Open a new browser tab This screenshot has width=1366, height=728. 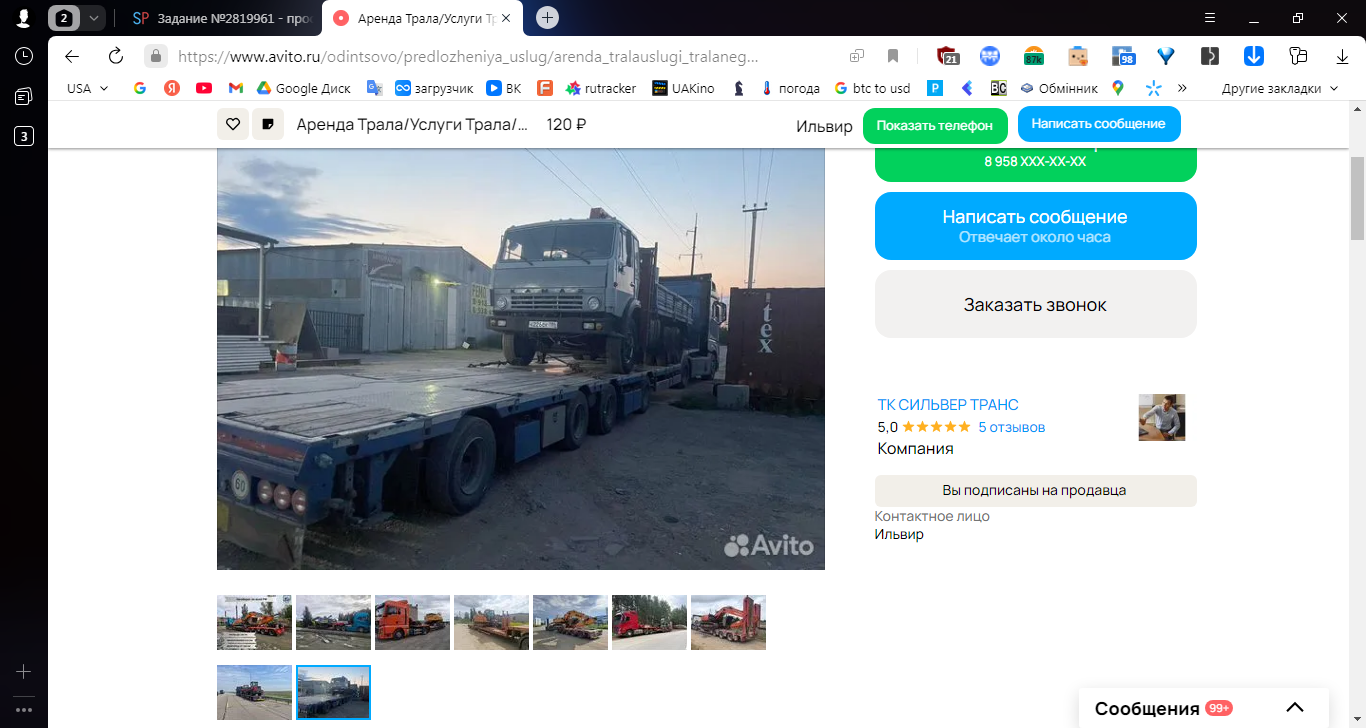click(547, 18)
